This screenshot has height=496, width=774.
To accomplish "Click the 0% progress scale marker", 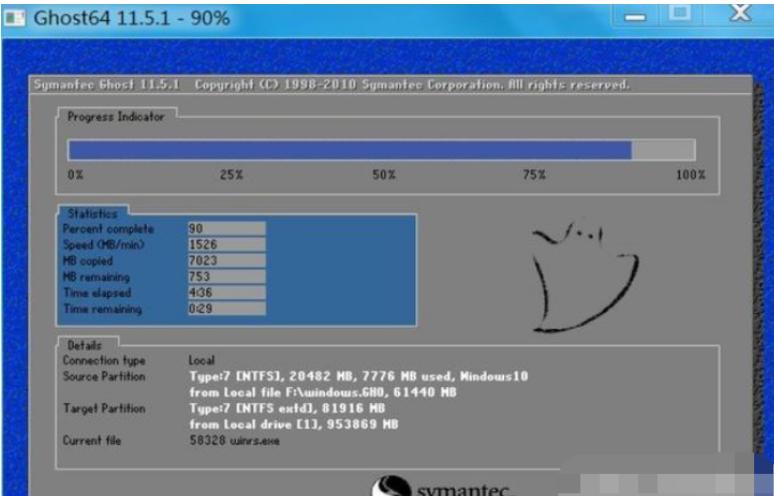I will coord(76,175).
